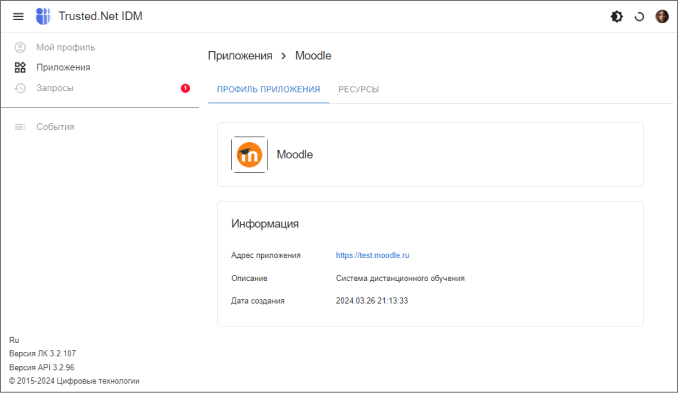This screenshot has height=393, width=678.
Task: Click the red notification badge on Запросы
Action: coord(185,88)
